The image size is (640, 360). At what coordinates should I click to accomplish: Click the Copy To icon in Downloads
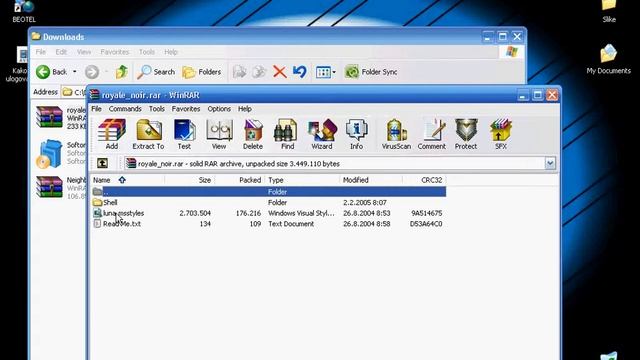[x=259, y=72]
